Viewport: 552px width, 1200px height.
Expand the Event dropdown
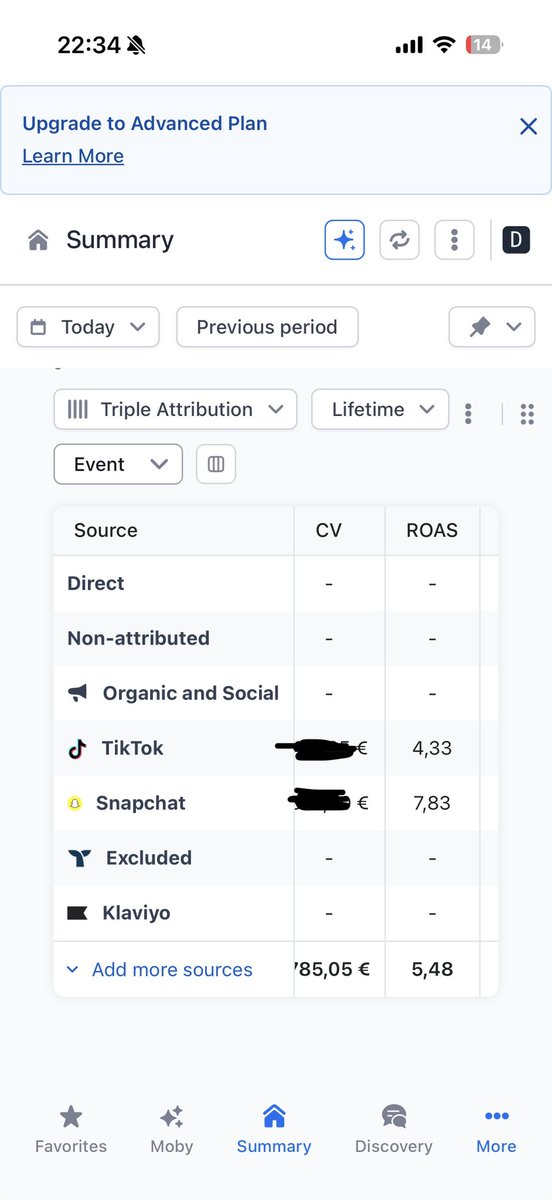coord(118,464)
